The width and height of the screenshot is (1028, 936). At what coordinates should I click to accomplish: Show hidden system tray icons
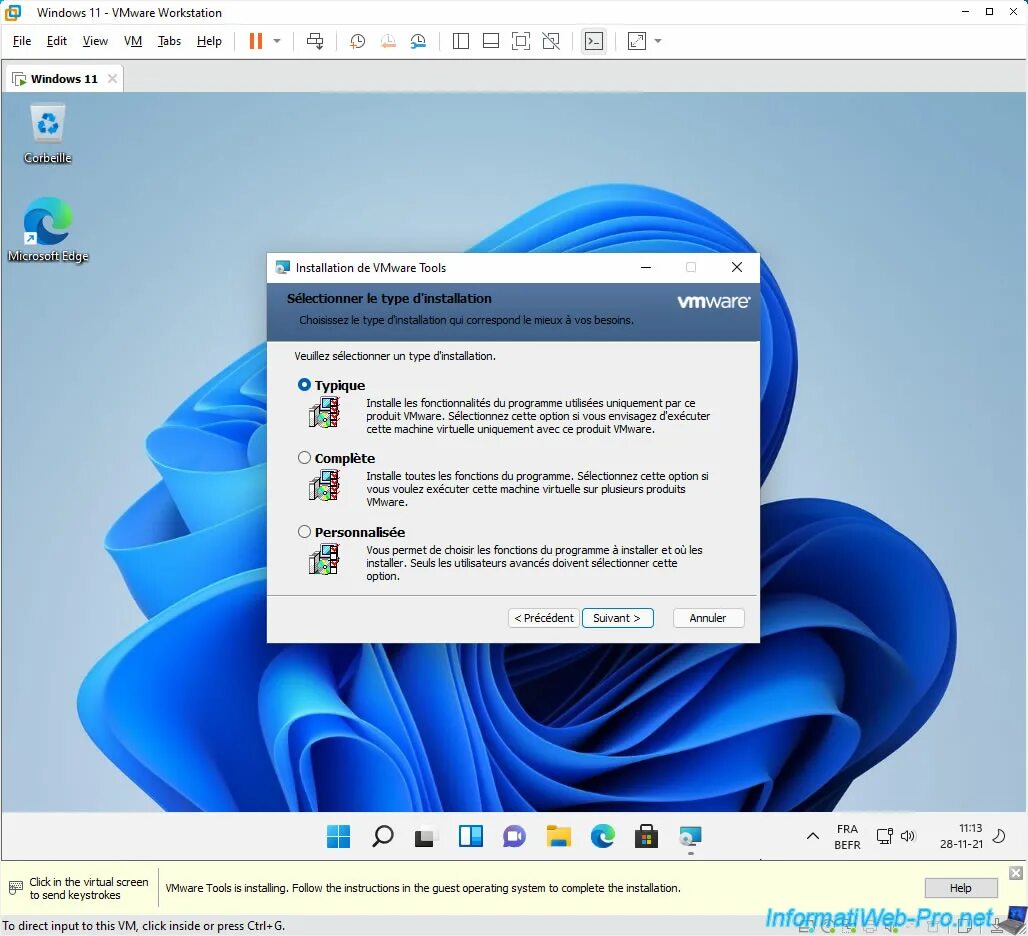point(812,836)
